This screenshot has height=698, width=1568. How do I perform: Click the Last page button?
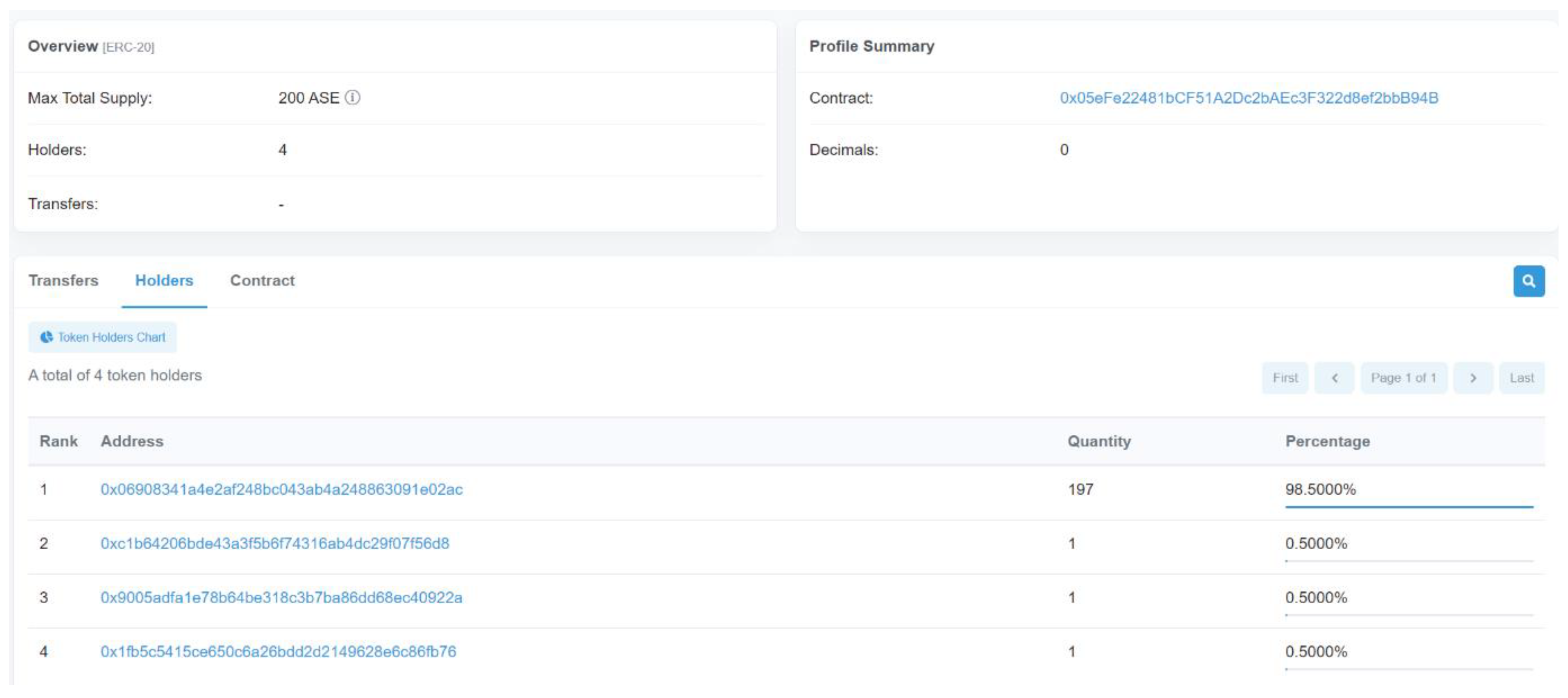coord(1521,378)
